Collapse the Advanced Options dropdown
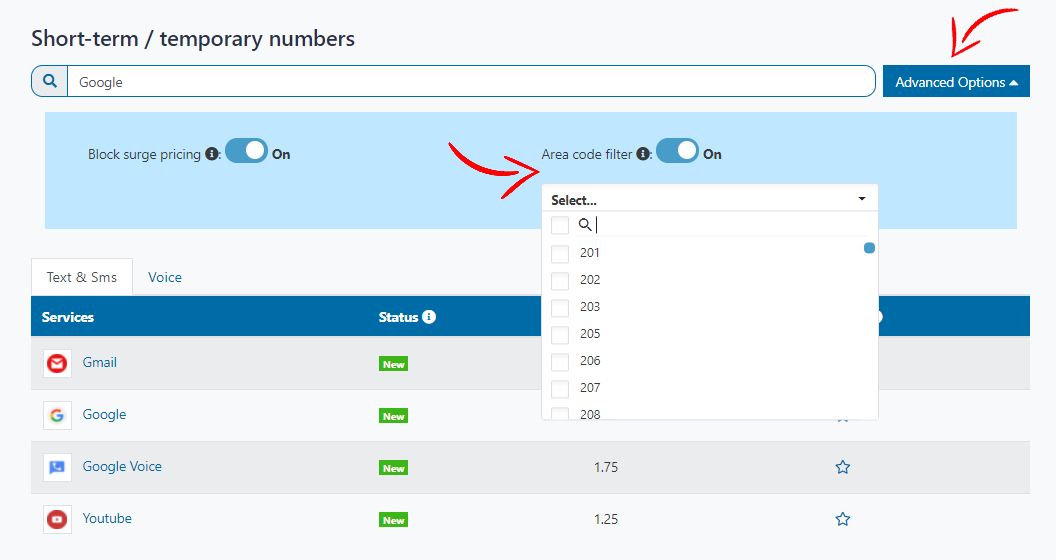The image size is (1056, 560). pyautogui.click(x=956, y=82)
